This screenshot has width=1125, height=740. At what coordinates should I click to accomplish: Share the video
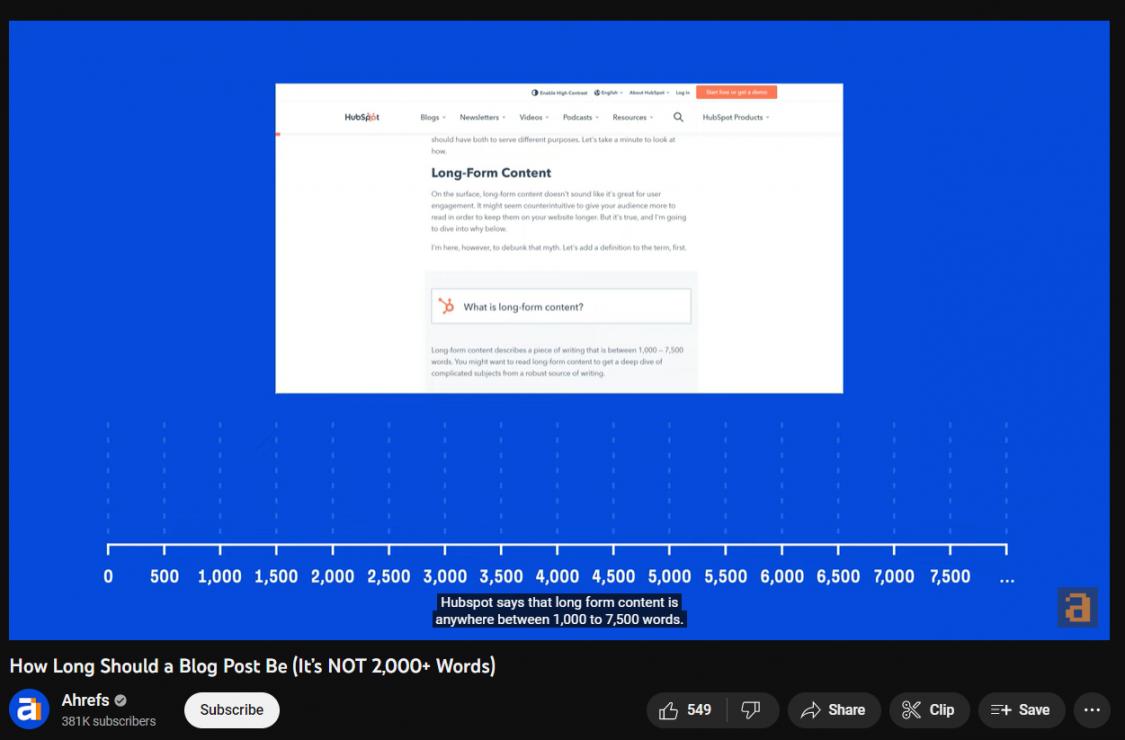click(x=834, y=710)
